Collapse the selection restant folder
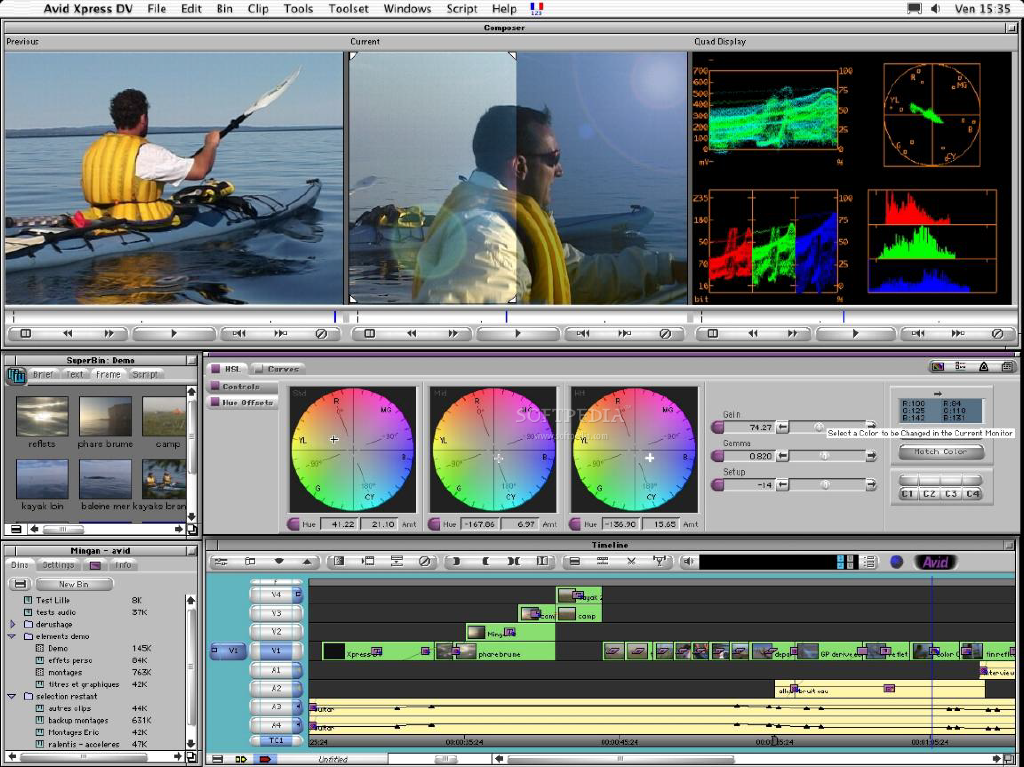The height and width of the screenshot is (767, 1024). (x=13, y=696)
